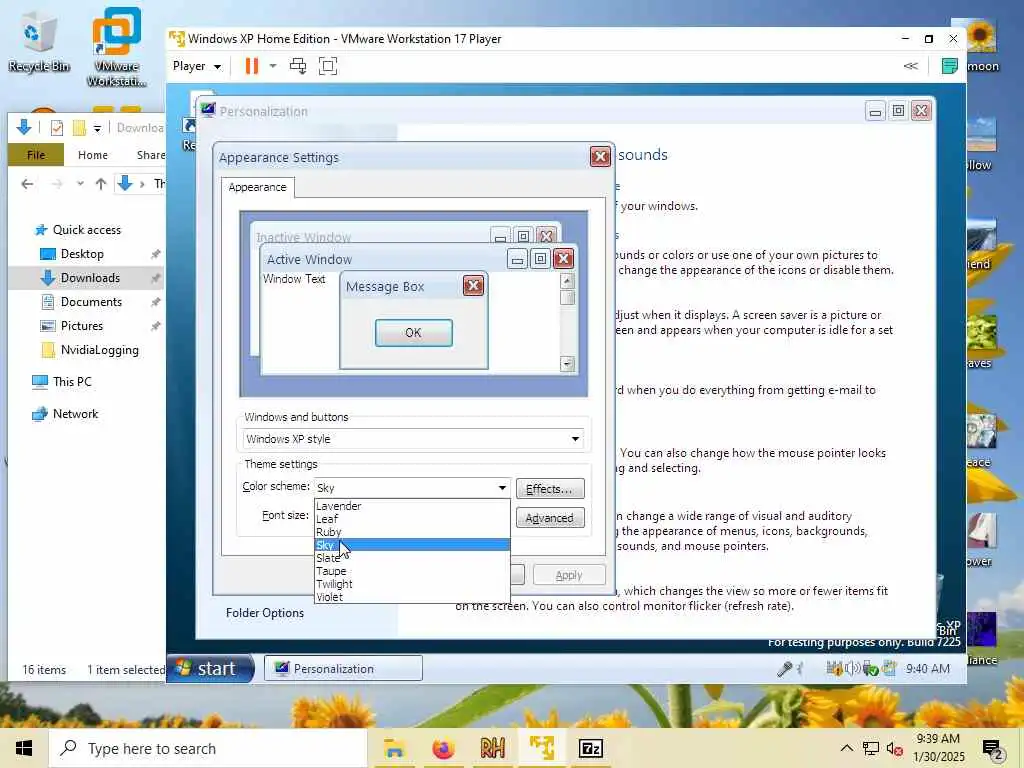Choose Violet from the color scheme list
This screenshot has height=768, width=1024.
pos(412,597)
